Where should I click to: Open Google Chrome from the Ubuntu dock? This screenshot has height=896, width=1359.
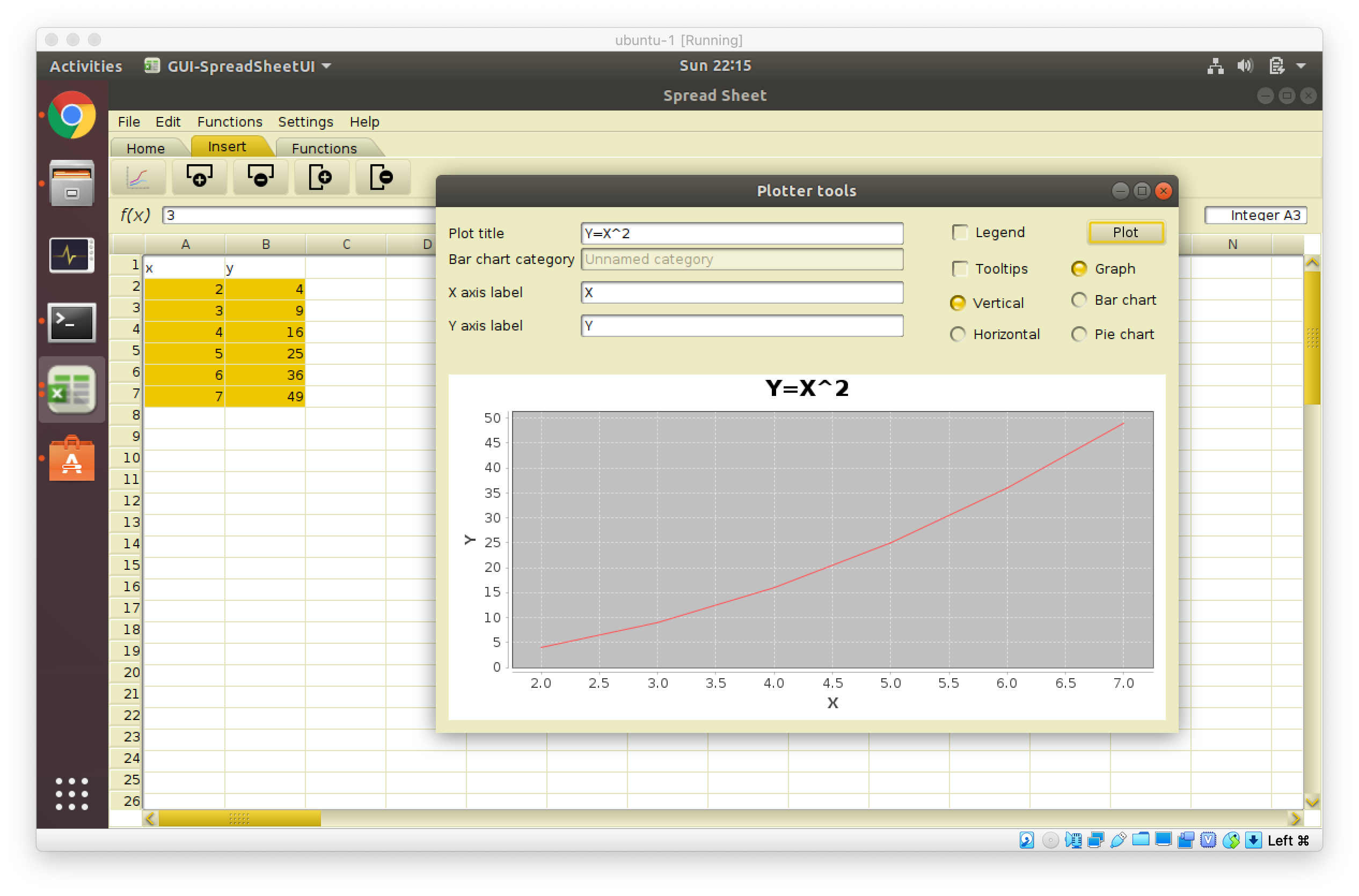click(x=71, y=115)
